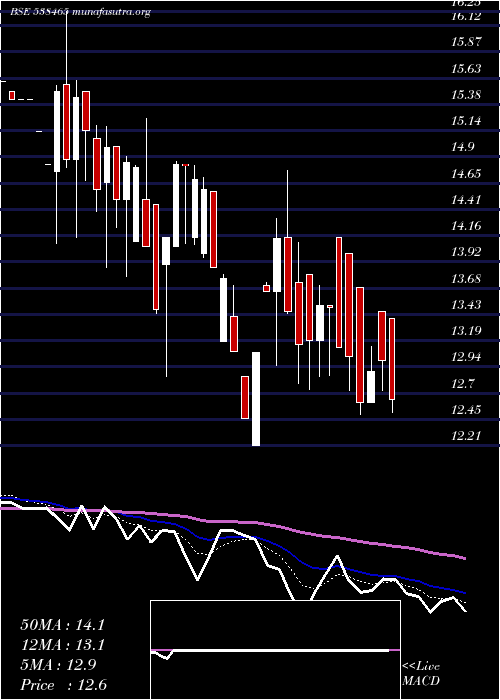The width and height of the screenshot is (500, 700).
Task: Select the 15.14 price axis label
Action: (x=467, y=121)
